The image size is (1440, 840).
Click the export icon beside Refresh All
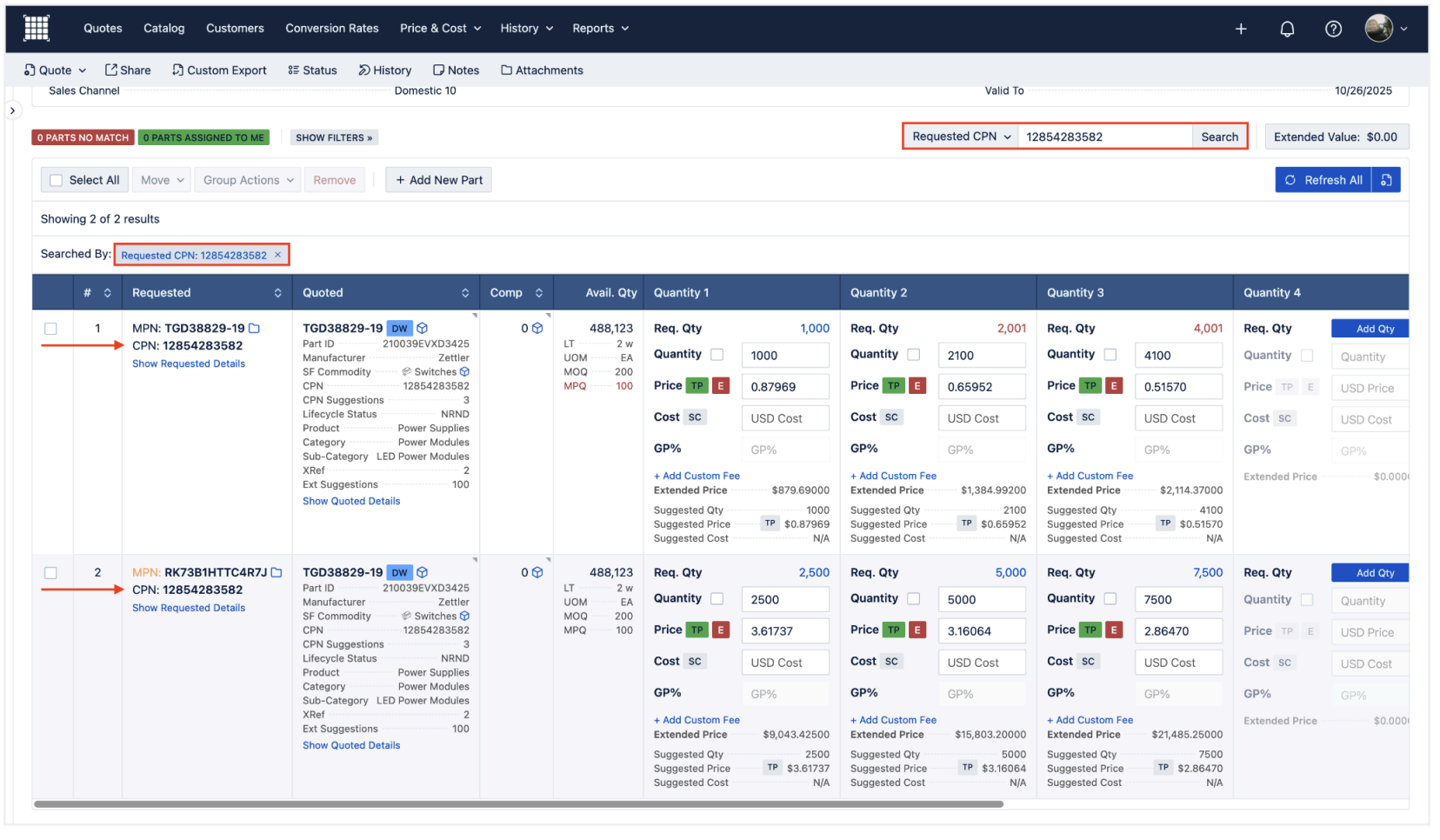(1386, 180)
